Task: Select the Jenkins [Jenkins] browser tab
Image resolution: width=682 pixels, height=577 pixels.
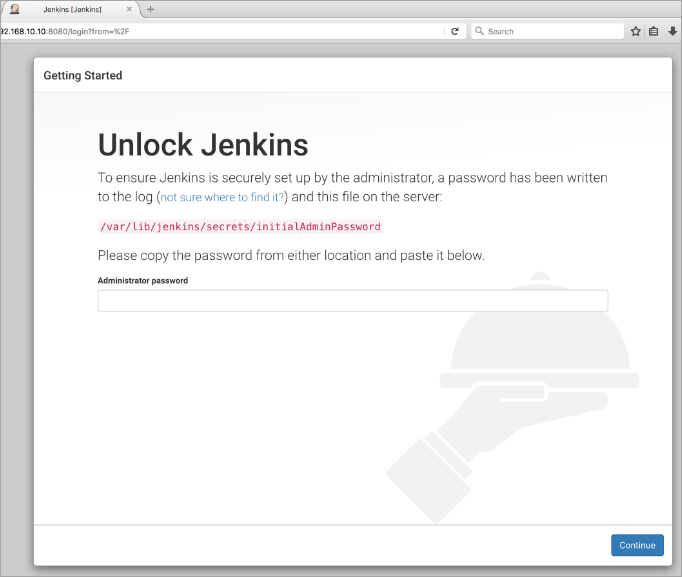Action: 72,9
